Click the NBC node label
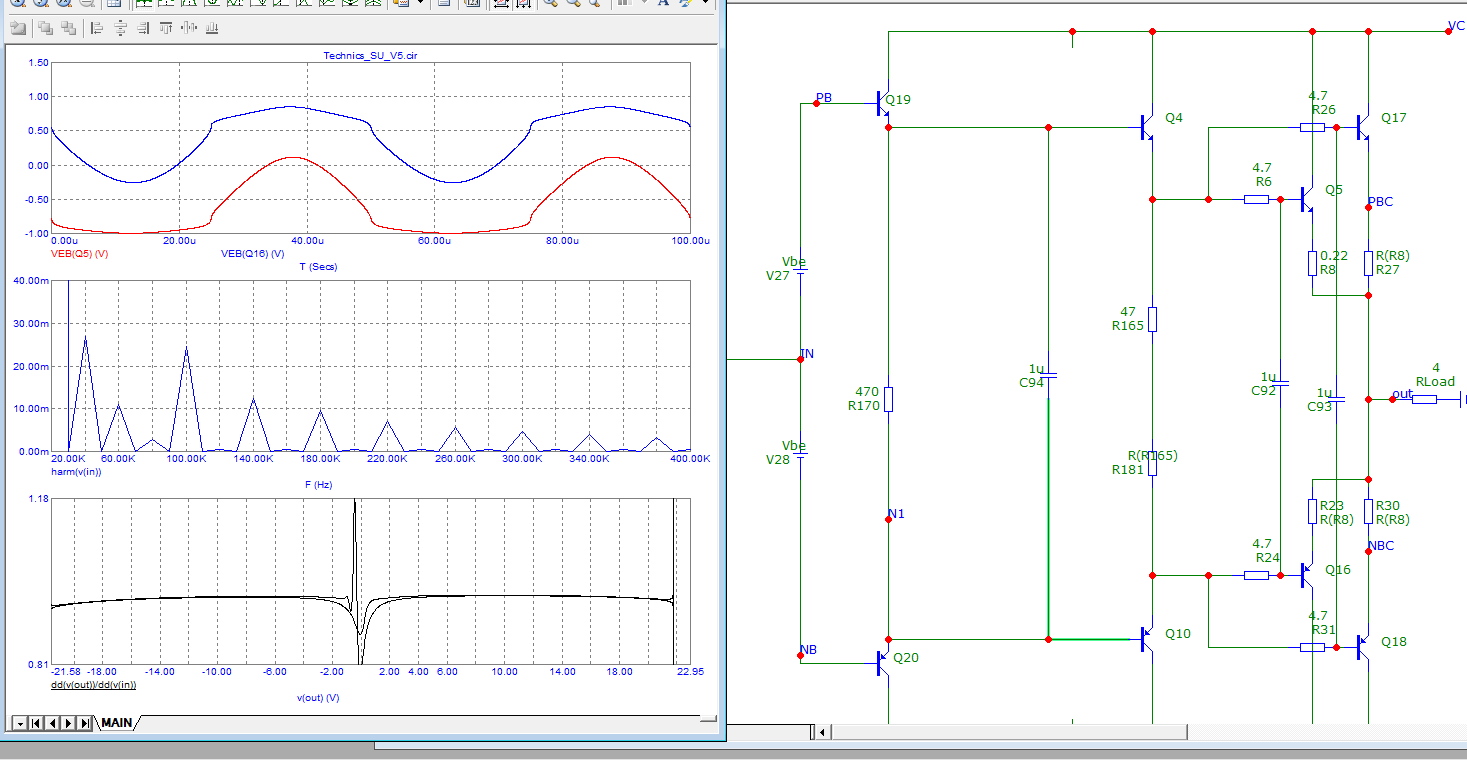 (x=1380, y=546)
